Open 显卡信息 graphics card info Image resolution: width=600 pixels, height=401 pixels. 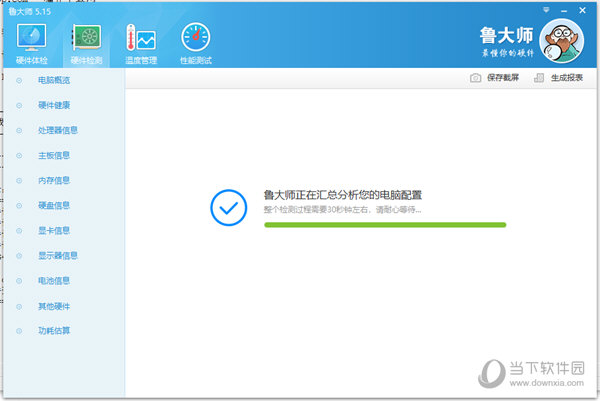54,231
